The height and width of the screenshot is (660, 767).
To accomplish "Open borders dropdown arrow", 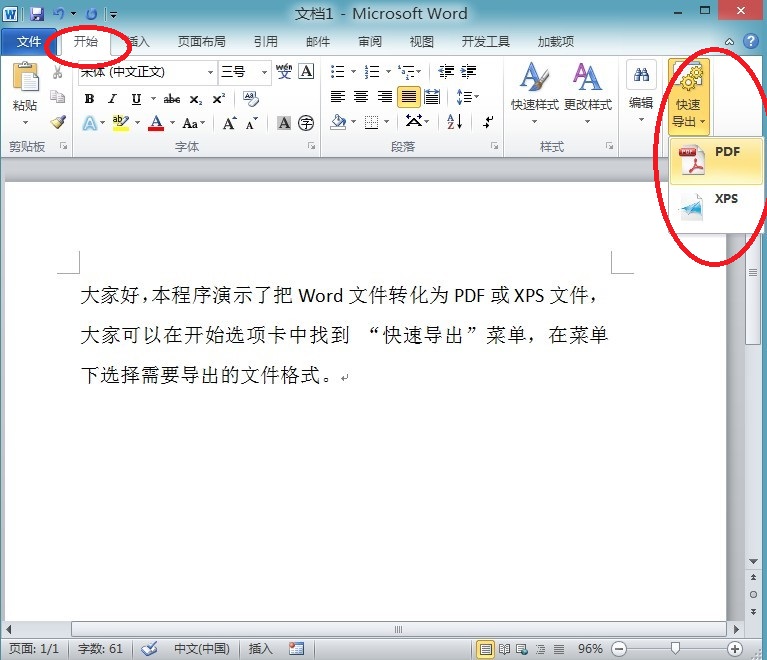I will click(386, 121).
